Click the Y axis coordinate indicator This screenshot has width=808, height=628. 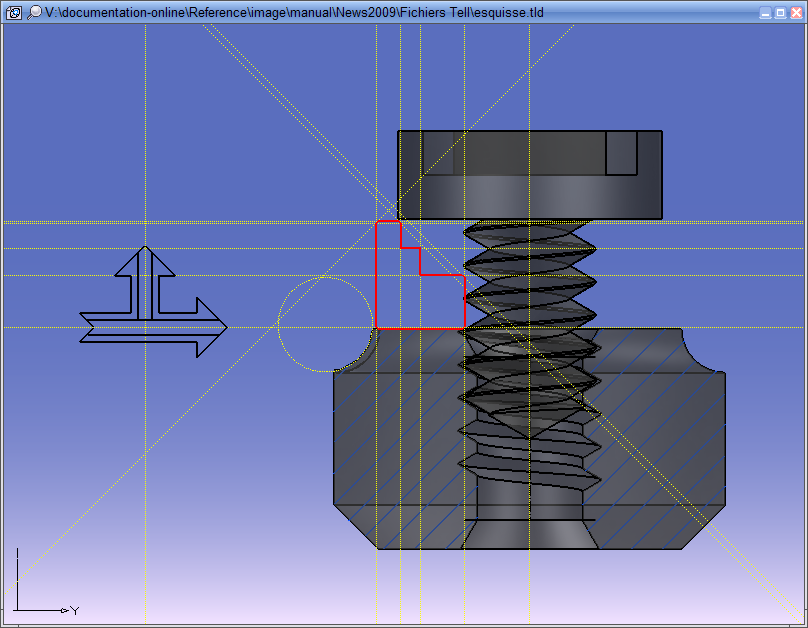click(x=74, y=610)
